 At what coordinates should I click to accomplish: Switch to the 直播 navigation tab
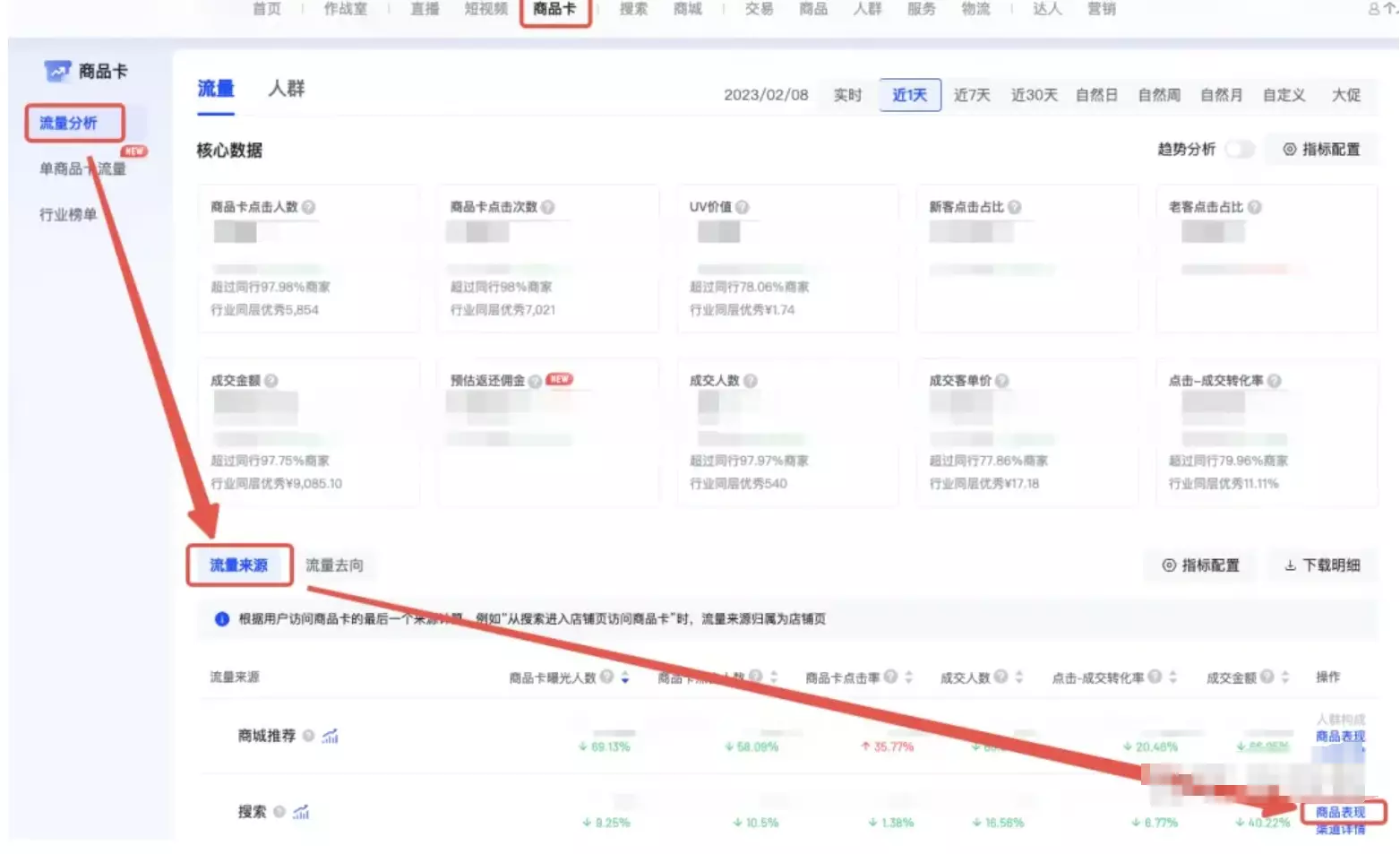pyautogui.click(x=425, y=9)
